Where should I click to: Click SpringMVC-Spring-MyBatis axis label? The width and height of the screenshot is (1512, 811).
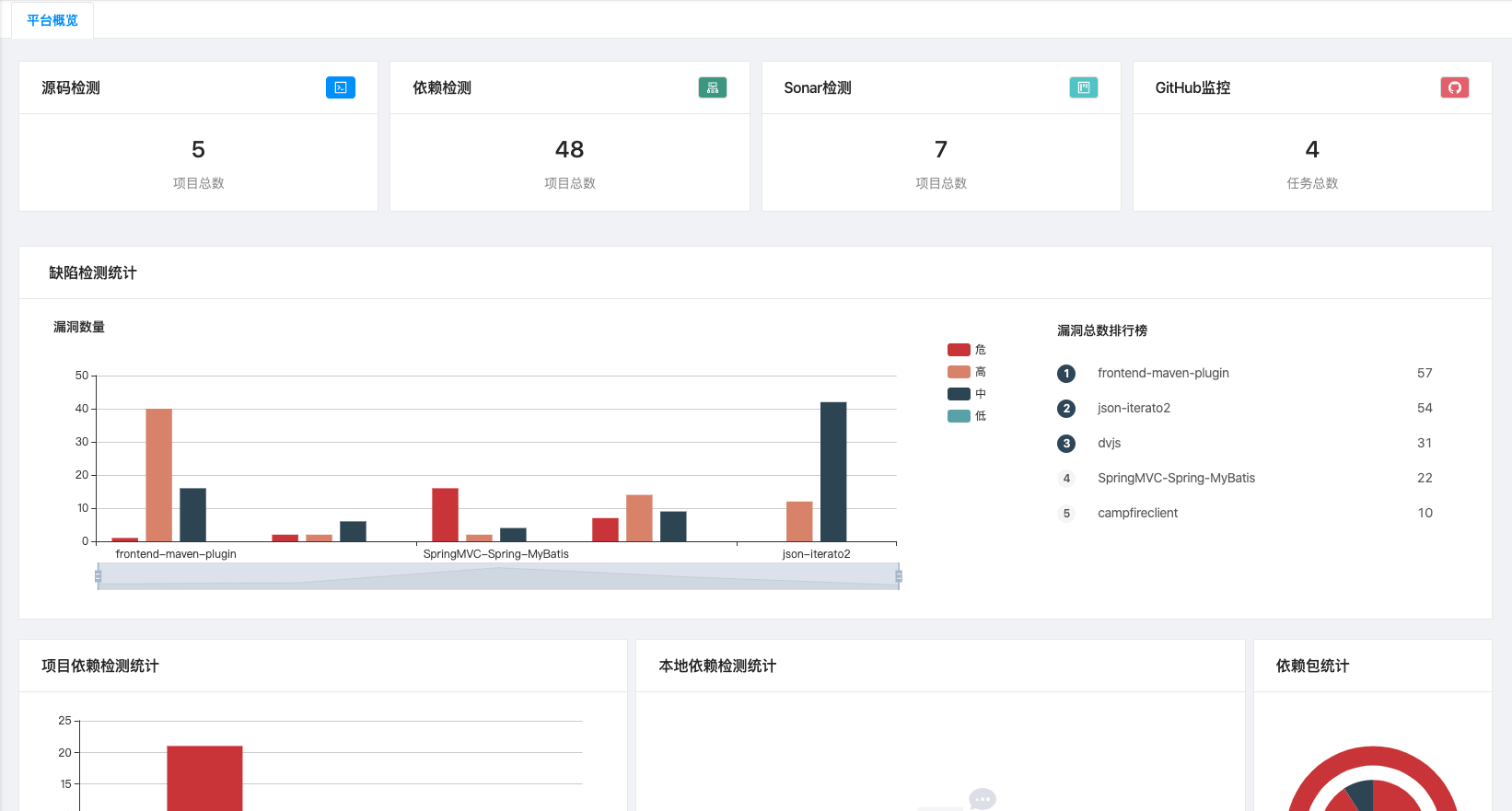496,554
